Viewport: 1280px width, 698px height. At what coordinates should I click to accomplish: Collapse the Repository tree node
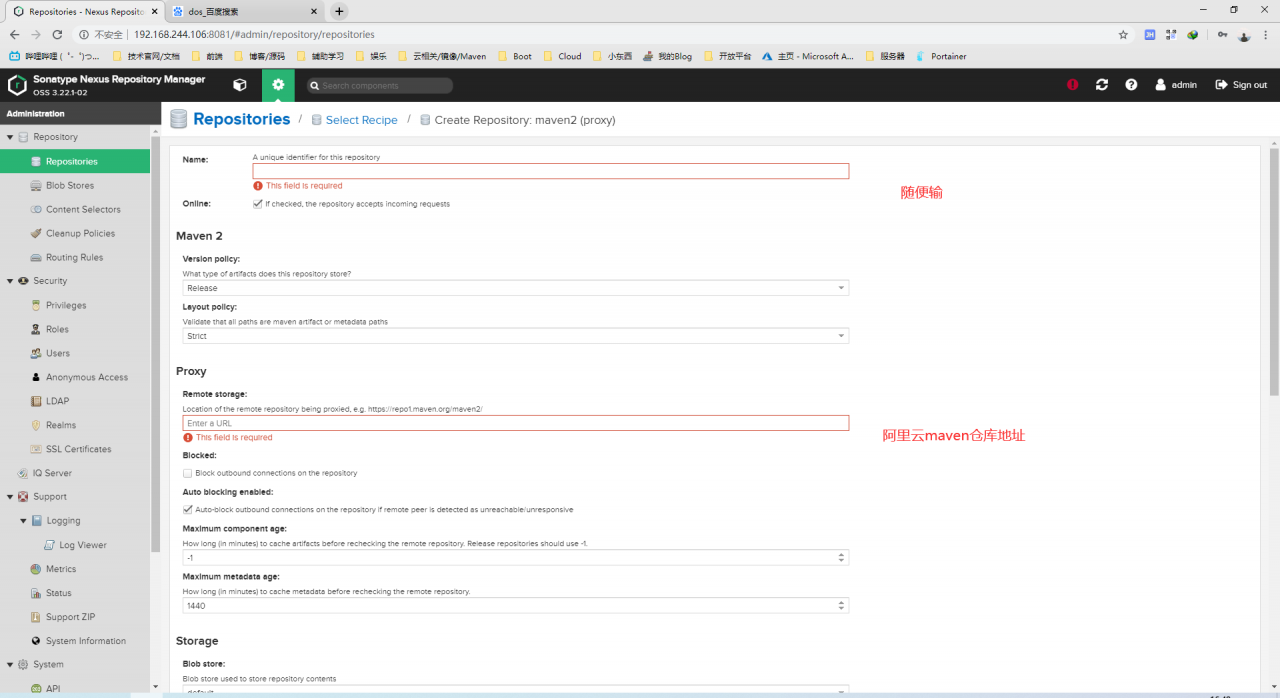coord(10,137)
